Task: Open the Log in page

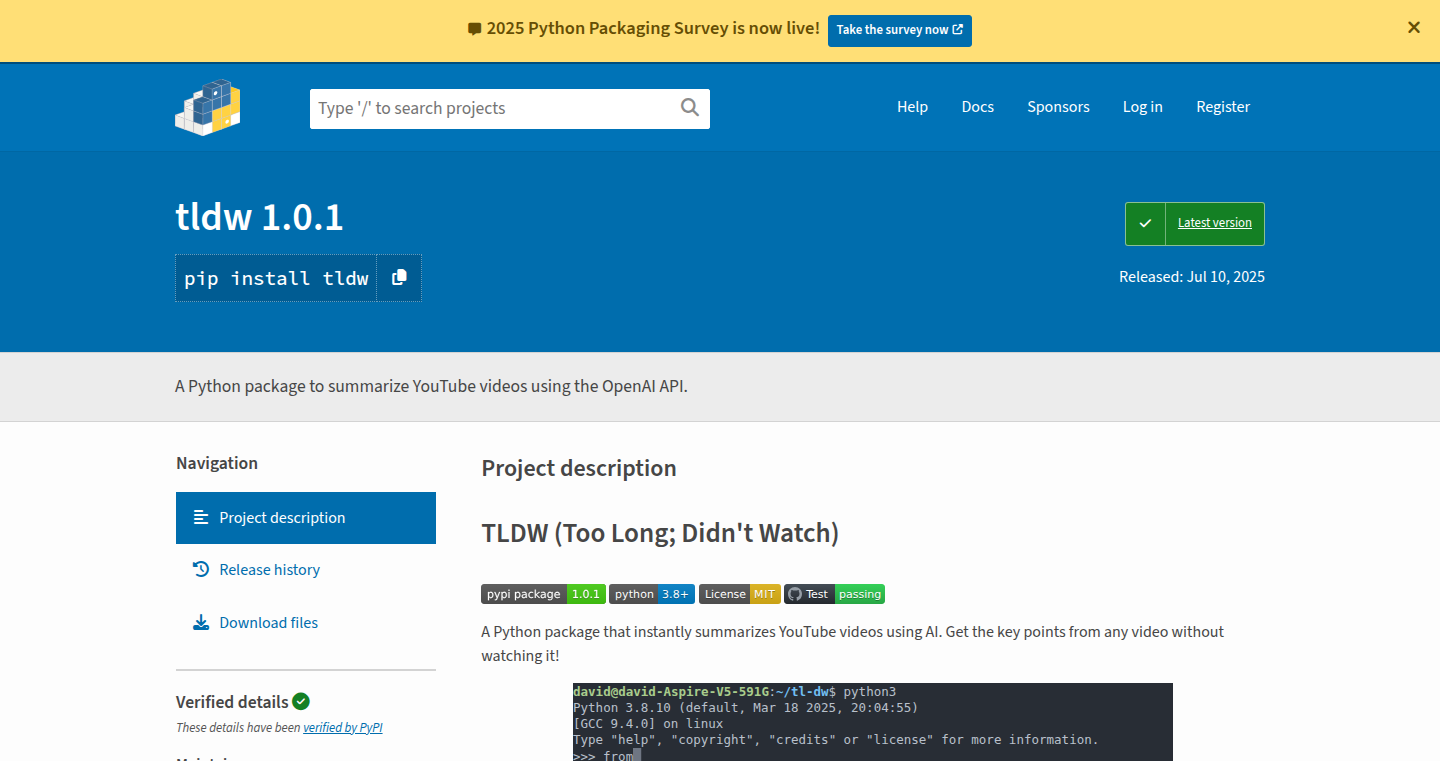Action: [1142, 107]
